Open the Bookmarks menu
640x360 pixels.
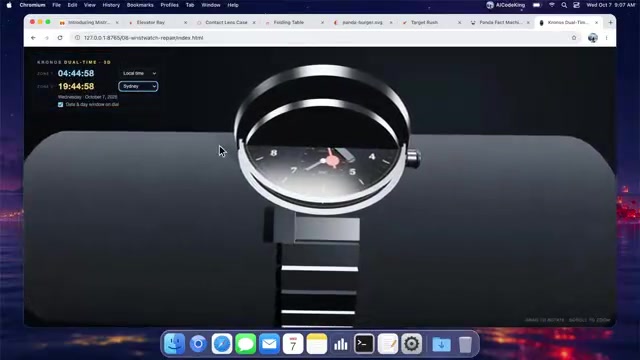[x=140, y=5]
